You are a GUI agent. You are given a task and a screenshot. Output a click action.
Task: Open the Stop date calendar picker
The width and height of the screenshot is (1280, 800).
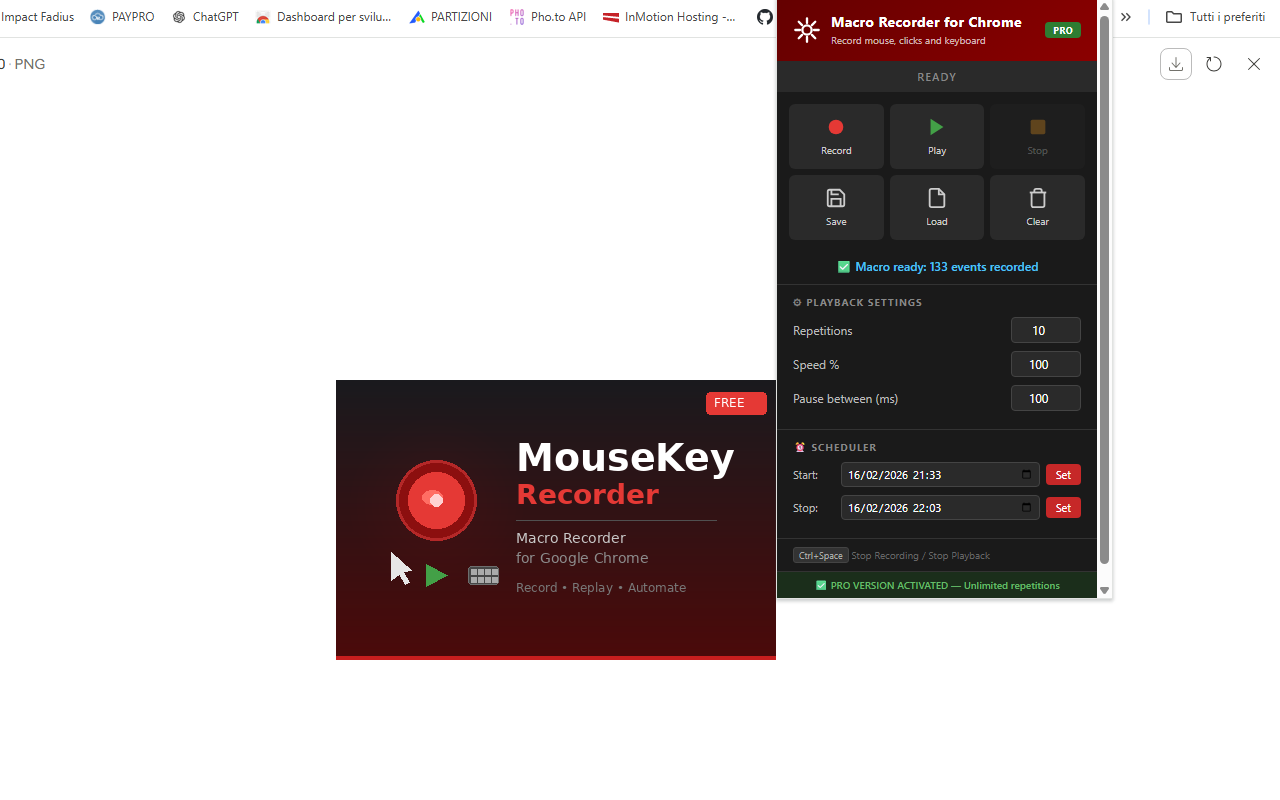point(1025,507)
